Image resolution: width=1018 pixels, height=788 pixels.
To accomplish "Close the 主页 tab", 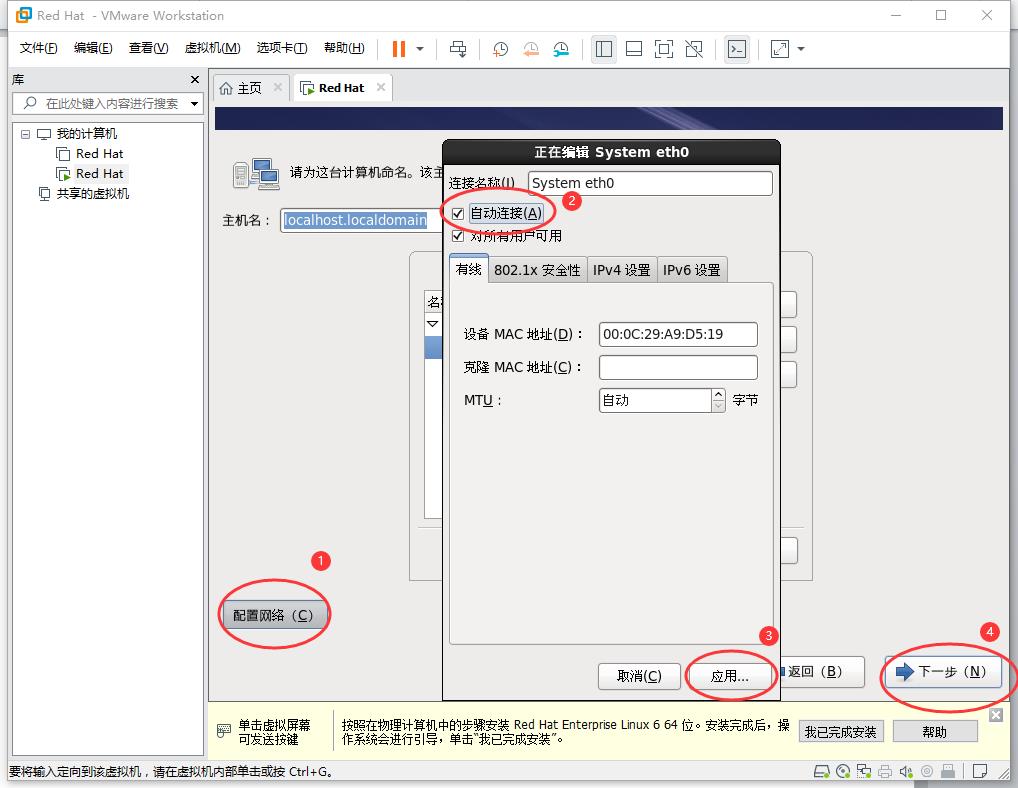I will tap(278, 86).
